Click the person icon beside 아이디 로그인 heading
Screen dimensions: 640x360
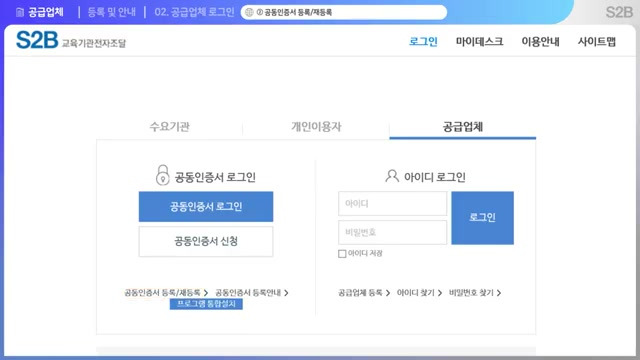pos(392,176)
